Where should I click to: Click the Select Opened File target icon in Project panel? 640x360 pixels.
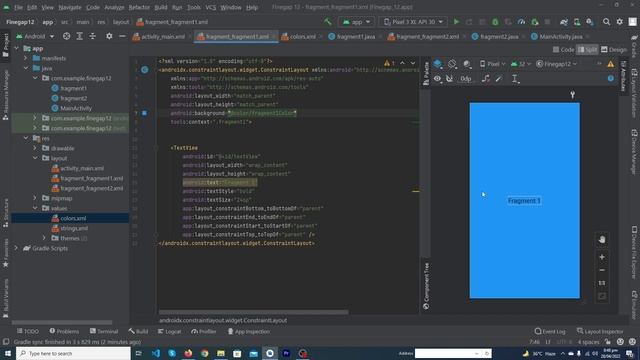tap(67, 36)
